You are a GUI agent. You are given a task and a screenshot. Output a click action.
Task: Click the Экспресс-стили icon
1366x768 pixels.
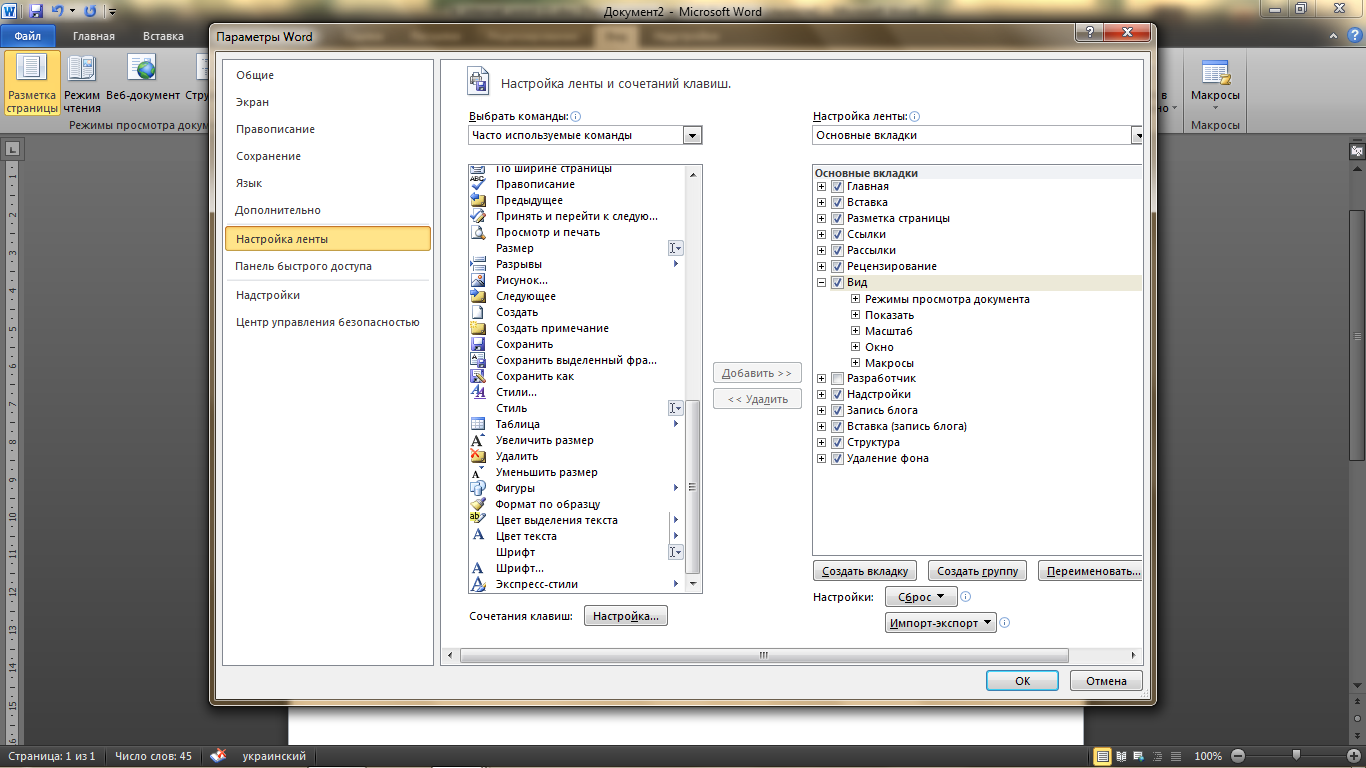pos(478,584)
